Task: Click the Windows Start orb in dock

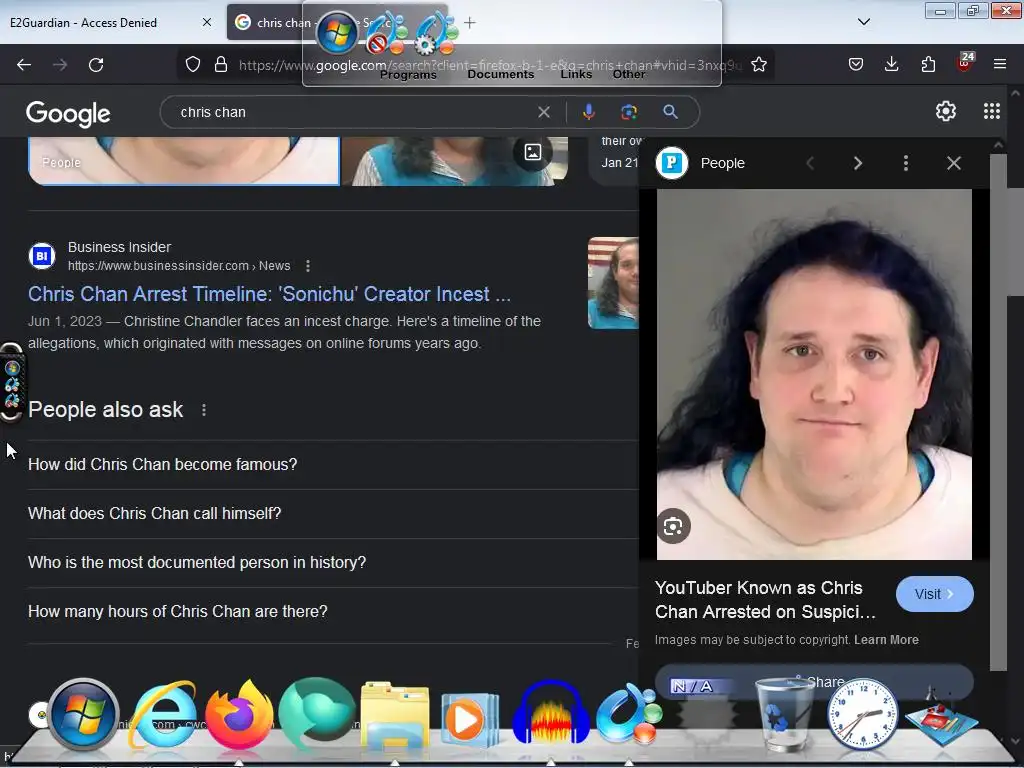Action: [x=84, y=714]
